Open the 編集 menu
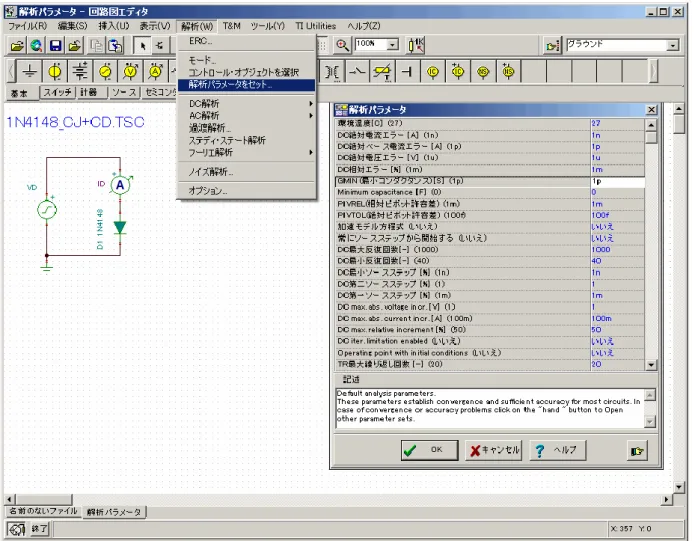The width and height of the screenshot is (695, 541). (x=72, y=26)
